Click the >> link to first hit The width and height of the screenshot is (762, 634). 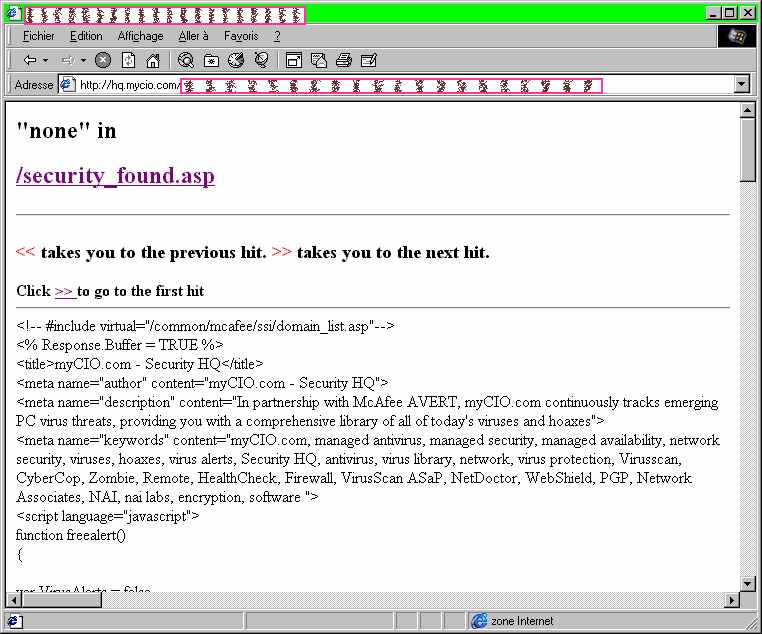[x=65, y=291]
